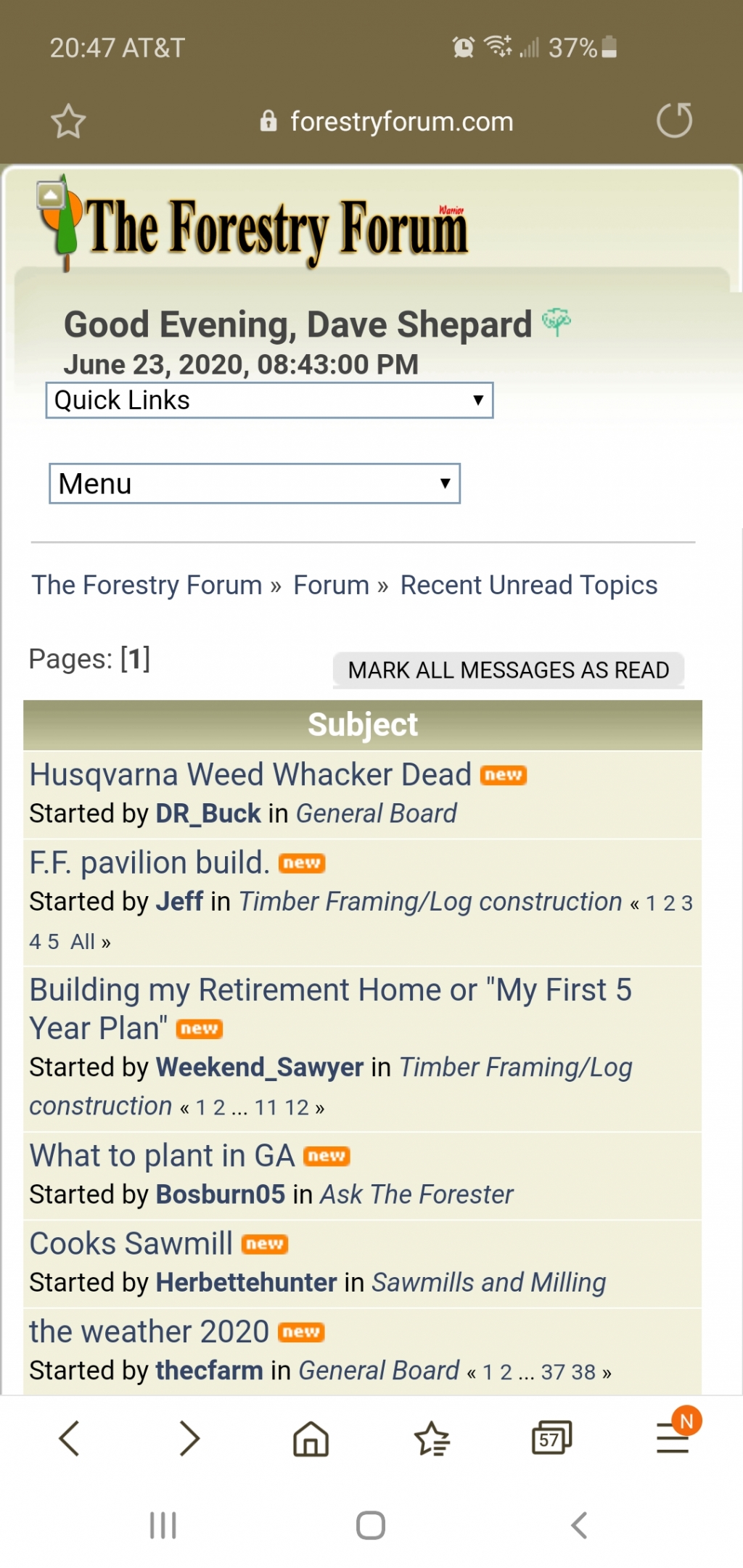
Task: Open browser hamburger menu
Action: [x=673, y=1438]
